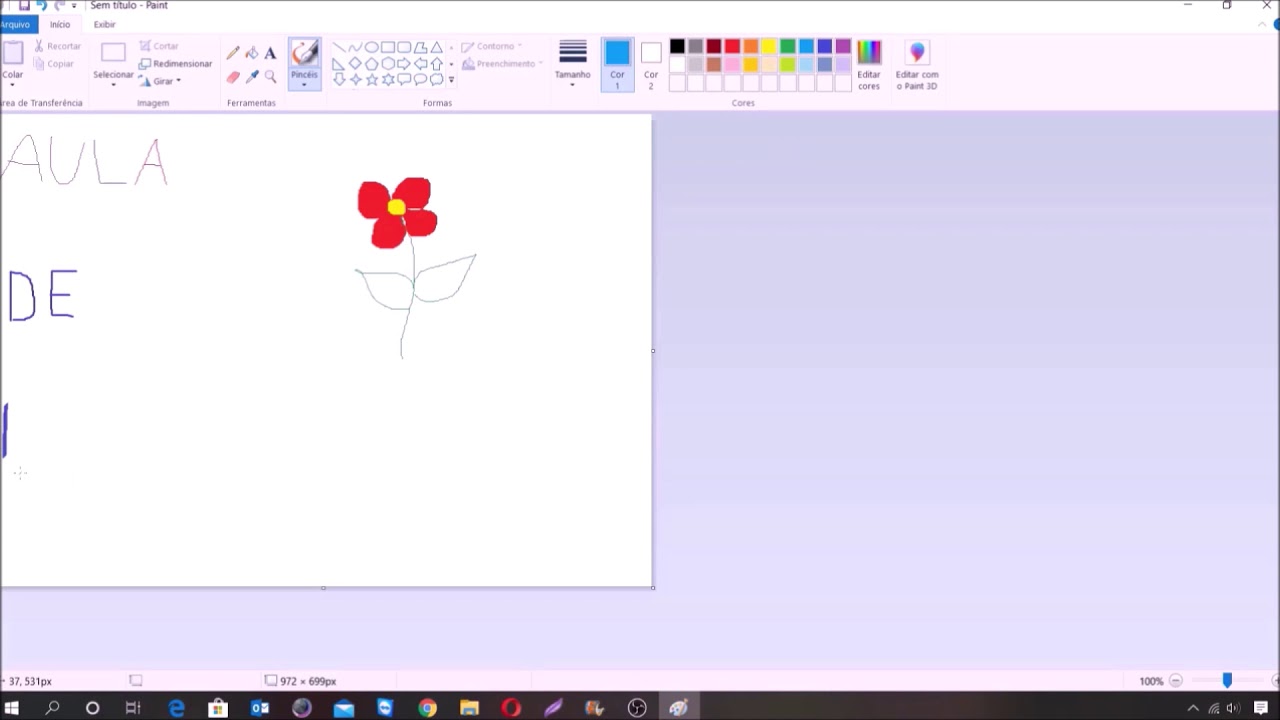Click the Recortar cut button
Viewport: 1280px width, 720px height.
[57, 46]
